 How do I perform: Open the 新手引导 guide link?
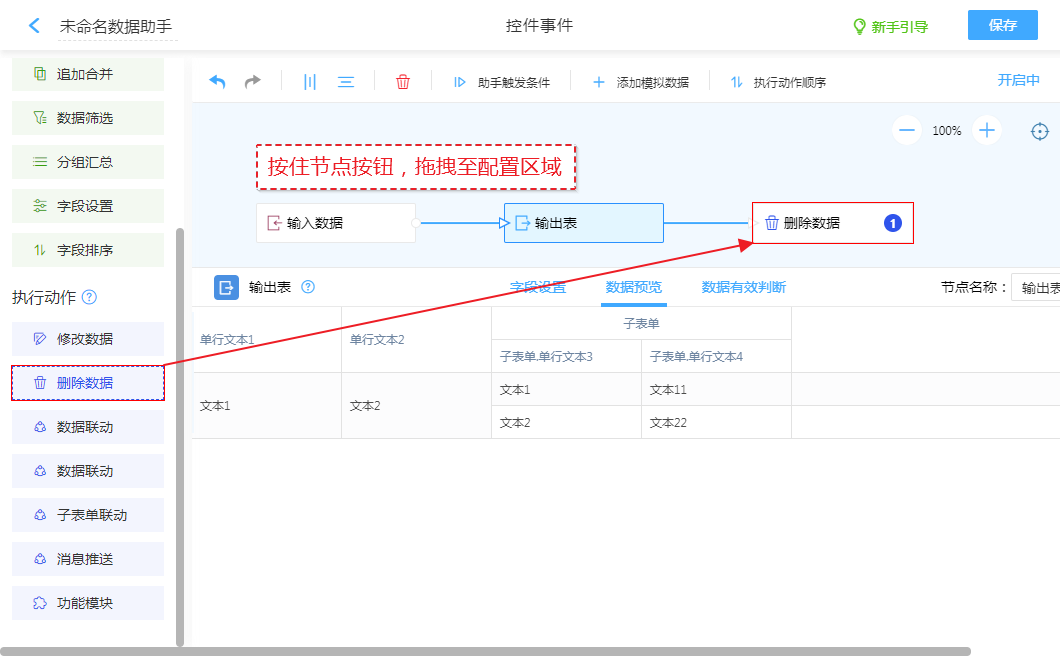[889, 27]
